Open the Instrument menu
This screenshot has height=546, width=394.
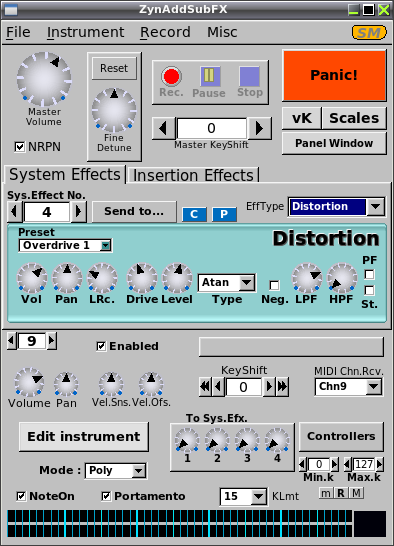coord(85,32)
